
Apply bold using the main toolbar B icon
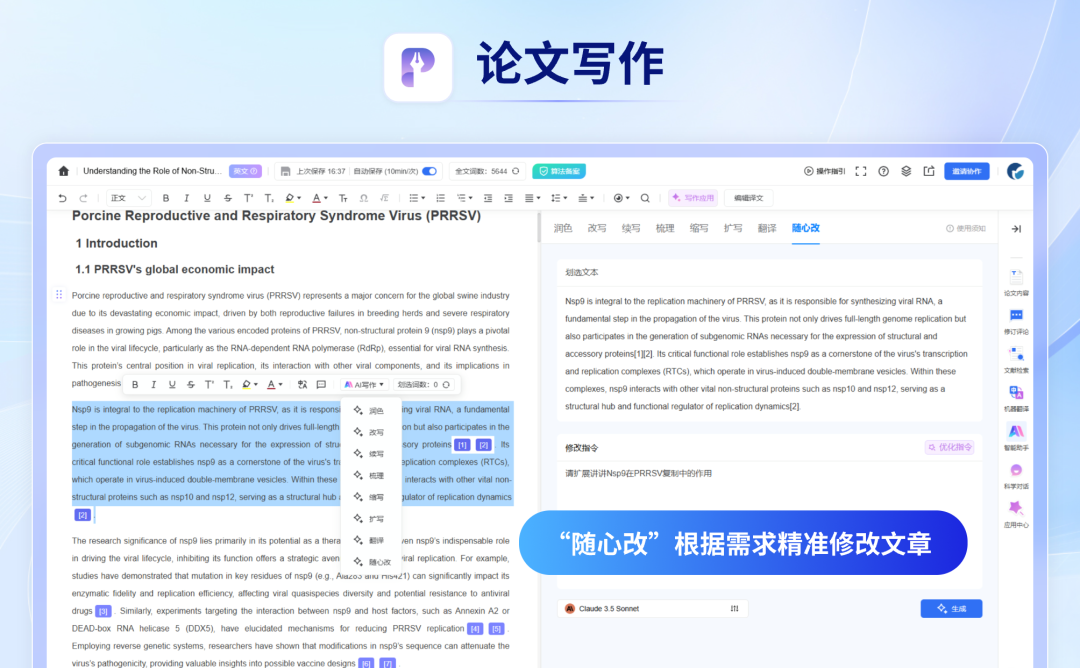(166, 198)
